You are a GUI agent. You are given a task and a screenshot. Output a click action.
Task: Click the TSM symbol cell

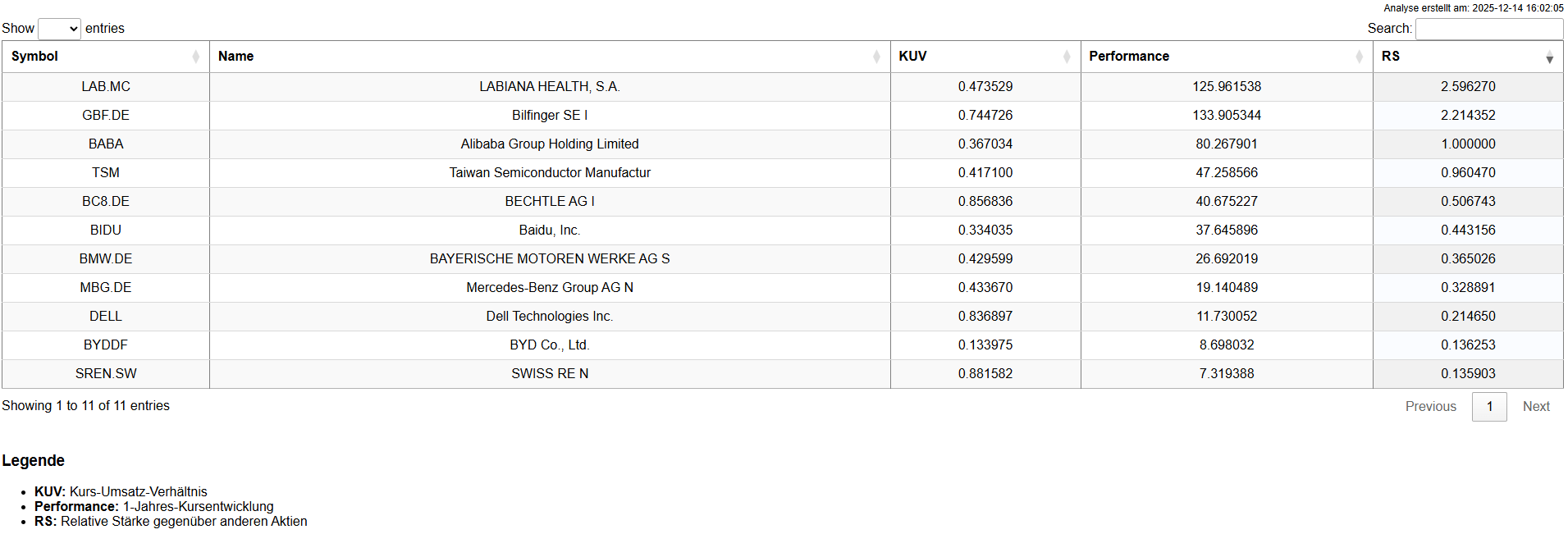coord(106,173)
